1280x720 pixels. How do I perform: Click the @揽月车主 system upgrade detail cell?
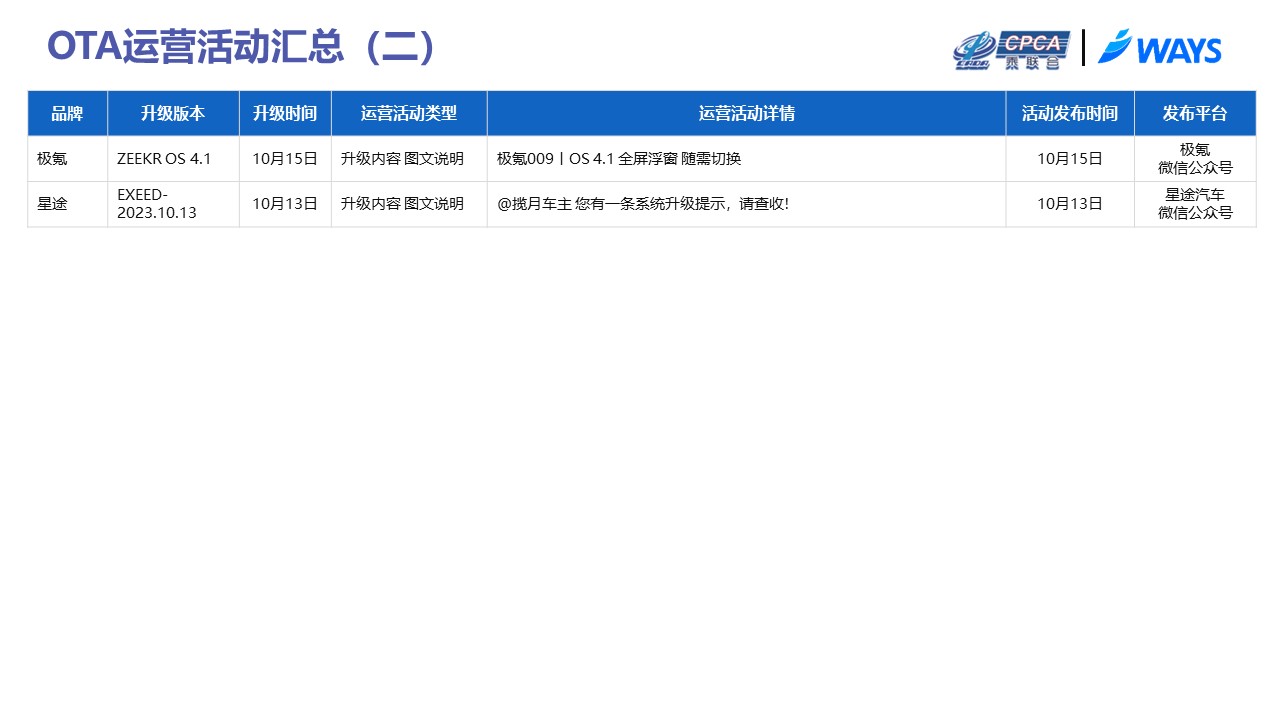pos(746,204)
